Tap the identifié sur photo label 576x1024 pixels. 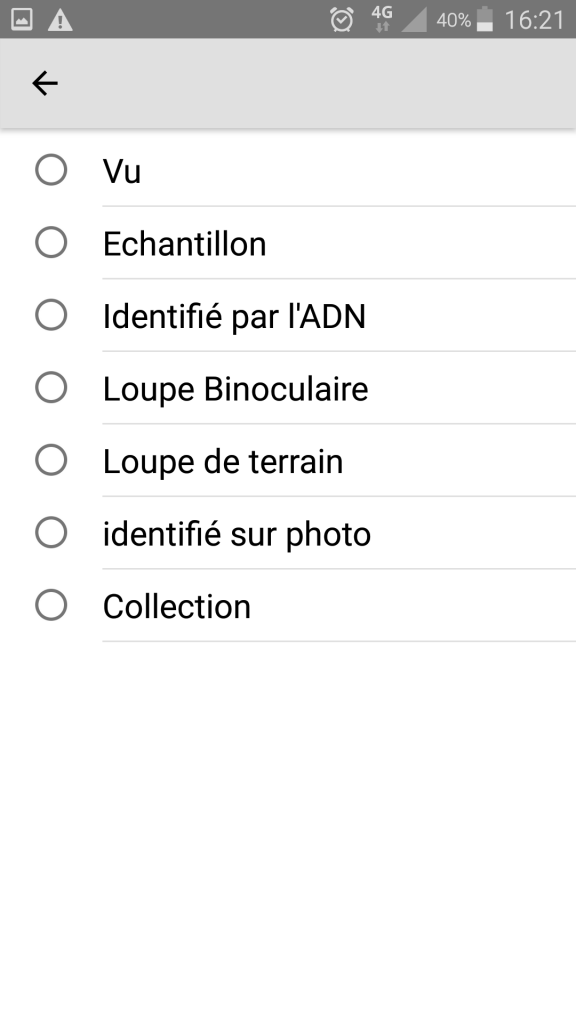pyautogui.click(x=236, y=534)
